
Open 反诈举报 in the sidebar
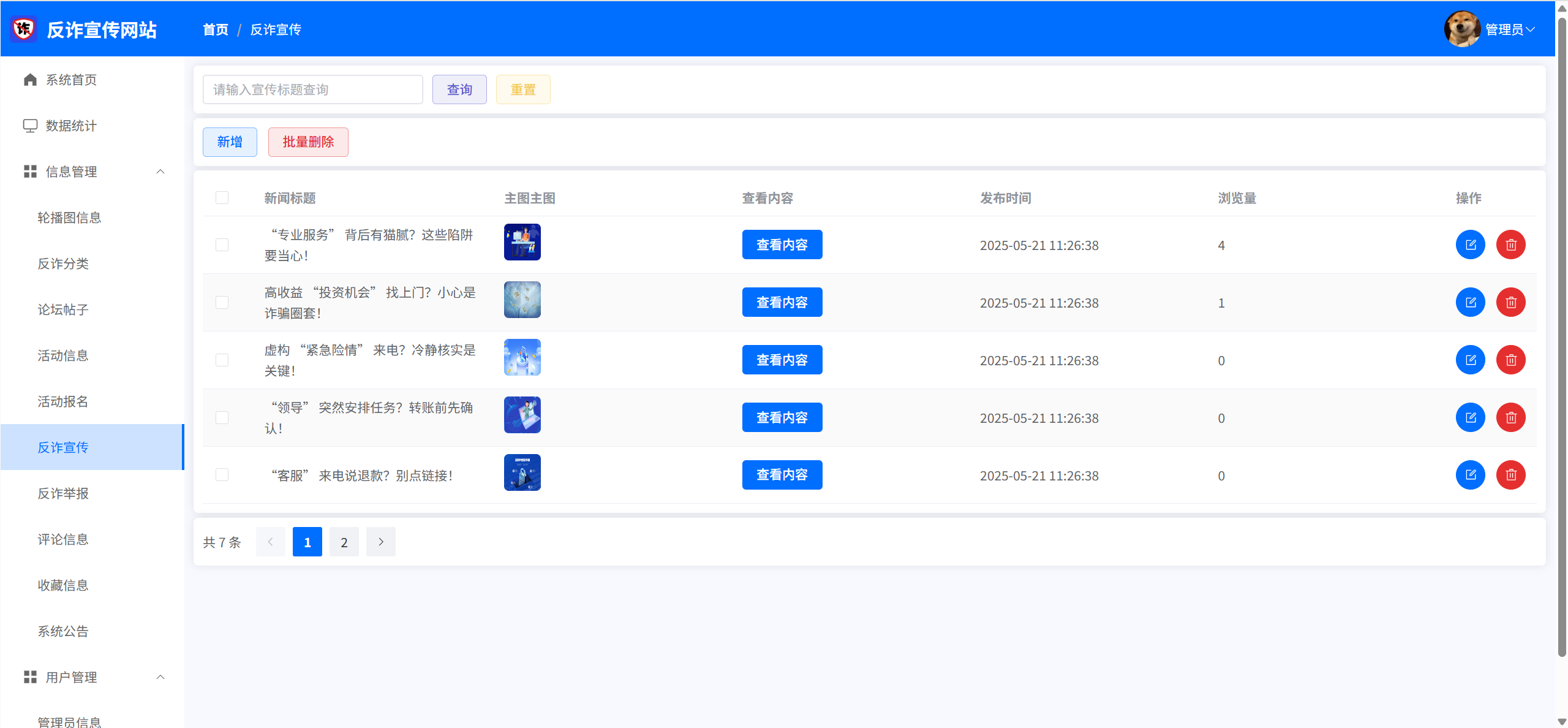click(x=63, y=493)
